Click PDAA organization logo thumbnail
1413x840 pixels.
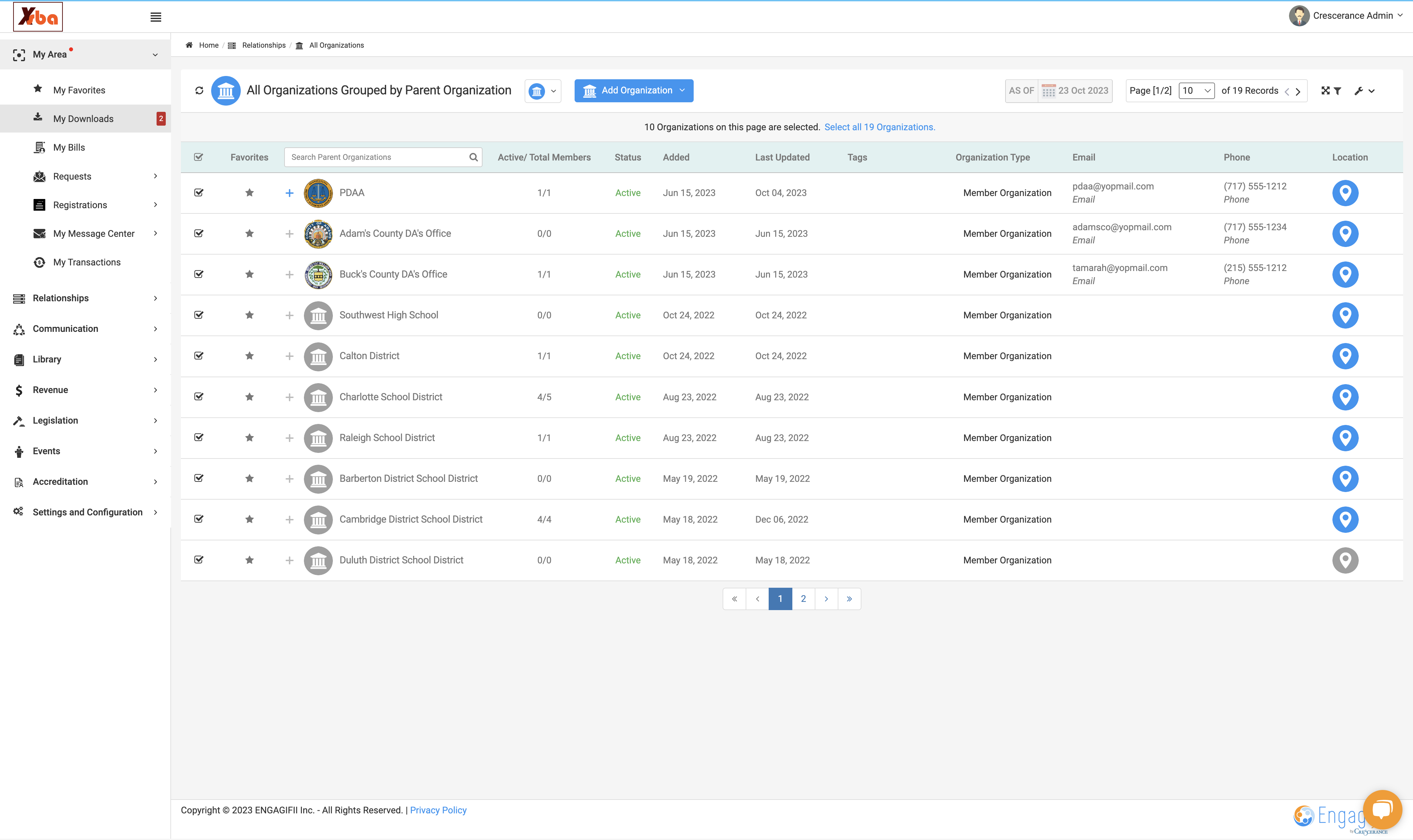318,193
